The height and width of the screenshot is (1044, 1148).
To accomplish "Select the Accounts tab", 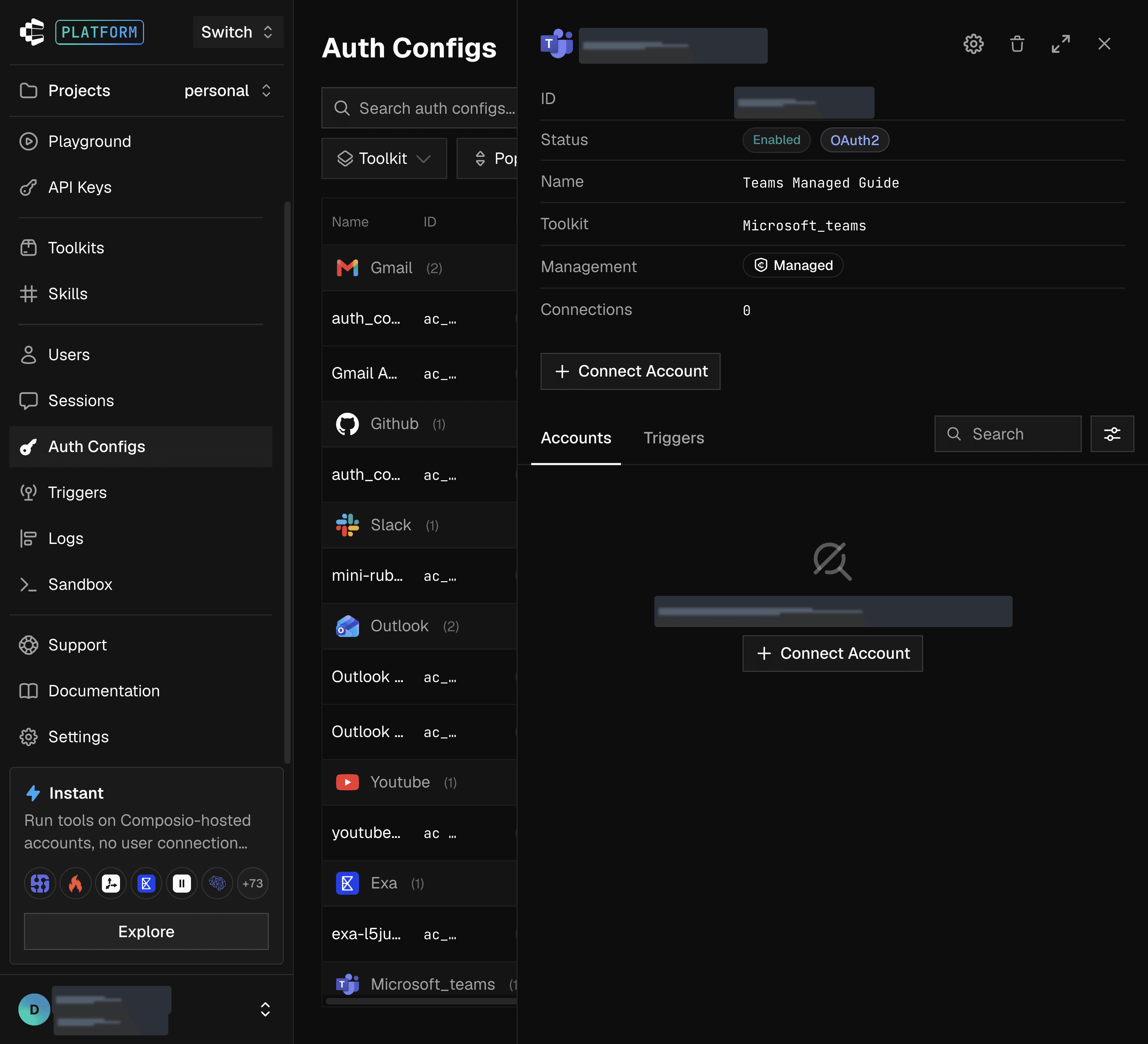I will coord(576,438).
